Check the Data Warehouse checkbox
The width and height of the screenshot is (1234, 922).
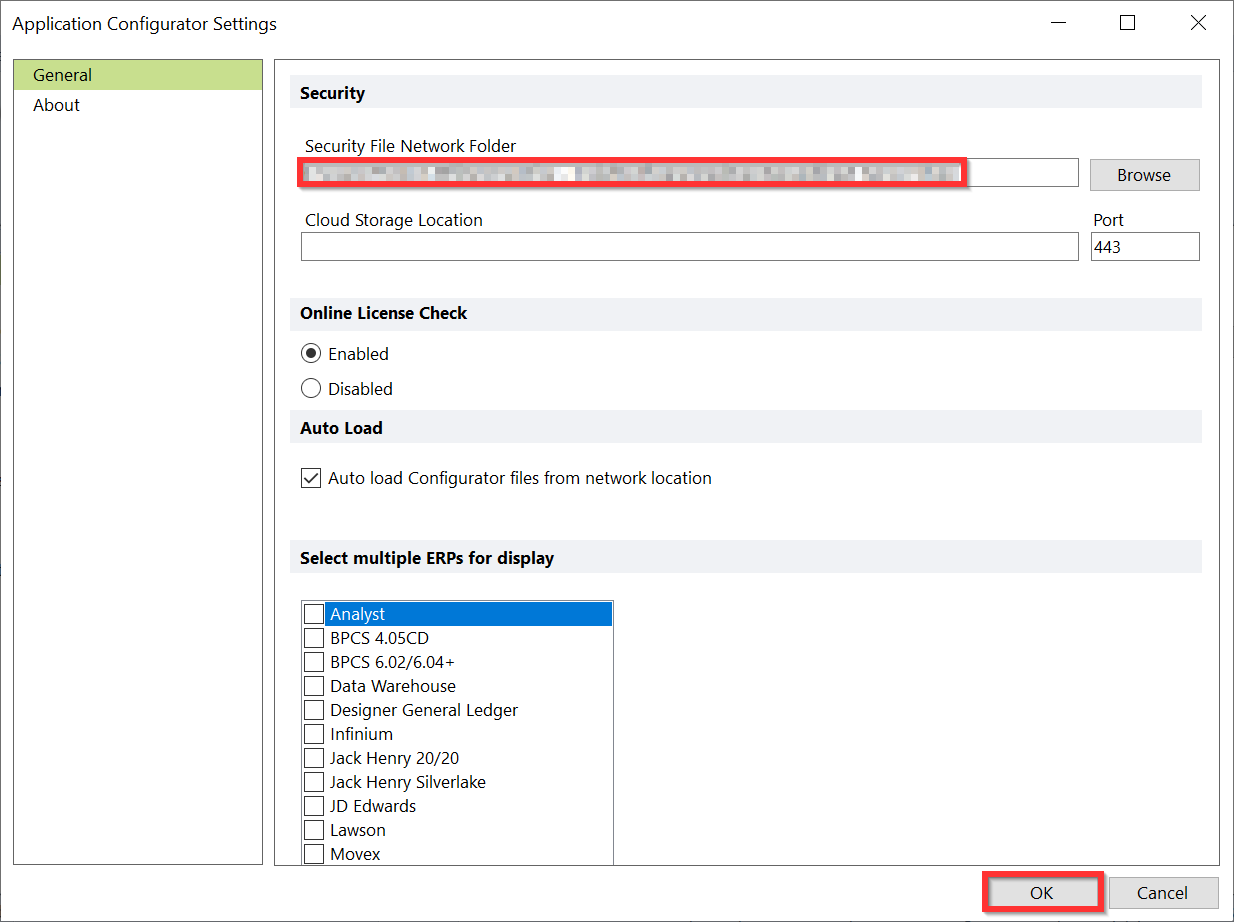(x=314, y=686)
